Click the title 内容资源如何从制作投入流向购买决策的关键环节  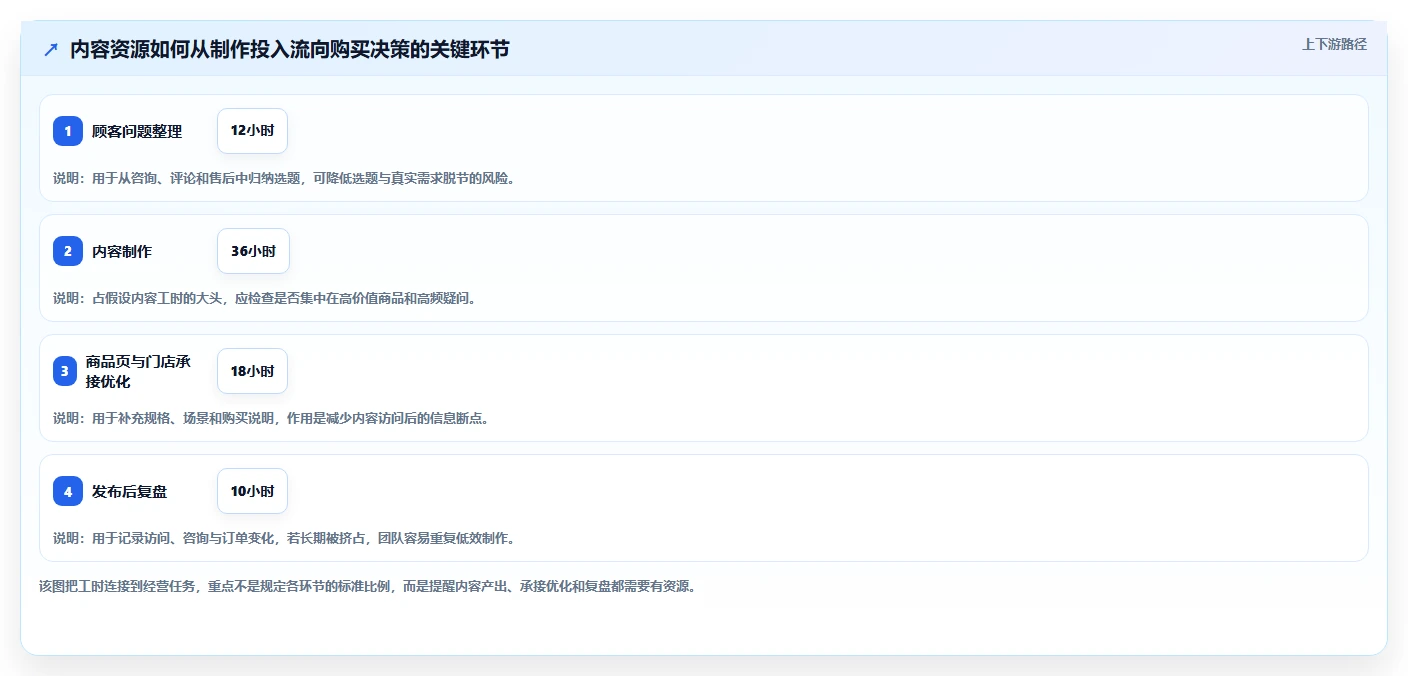click(x=290, y=49)
